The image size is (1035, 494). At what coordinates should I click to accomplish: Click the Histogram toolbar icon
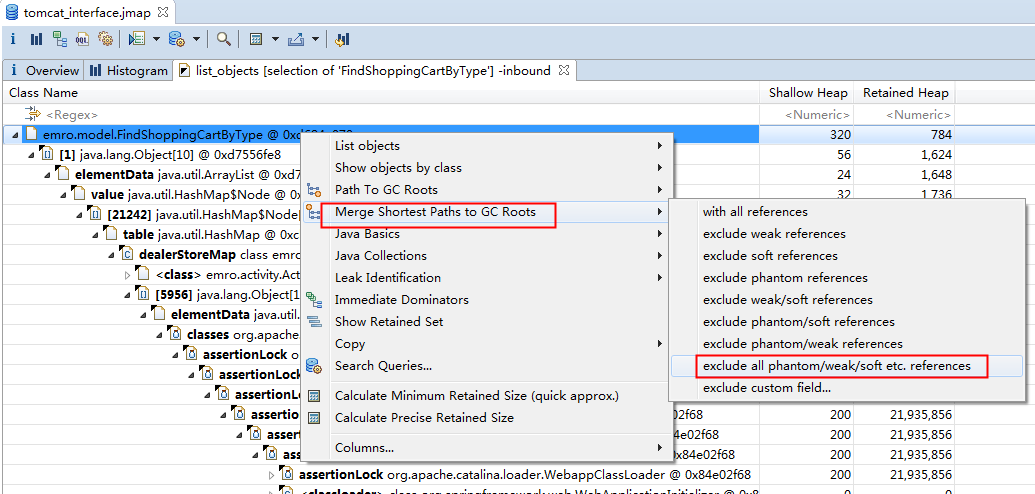(x=36, y=40)
